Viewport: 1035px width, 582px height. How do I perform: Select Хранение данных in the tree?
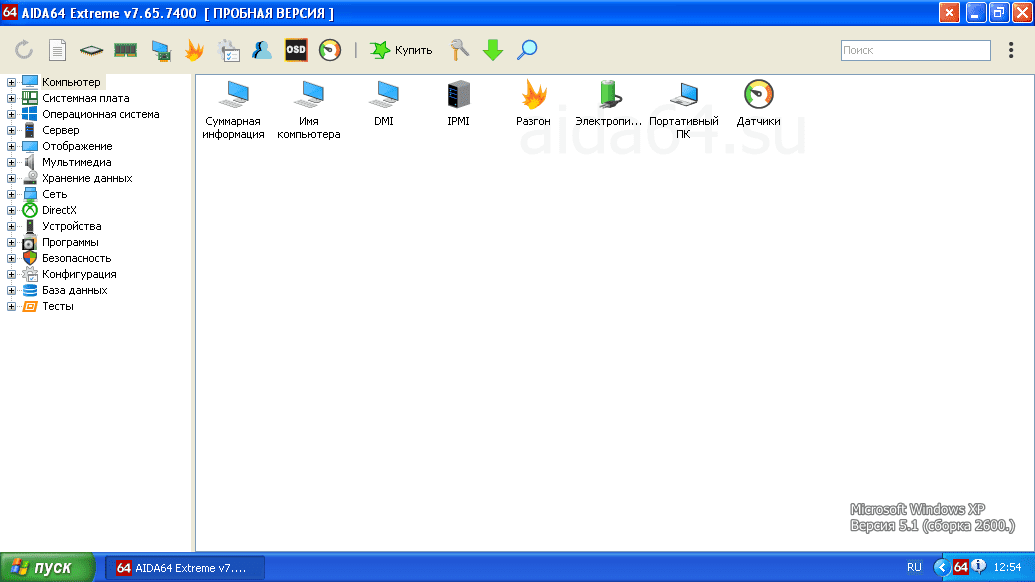87,178
